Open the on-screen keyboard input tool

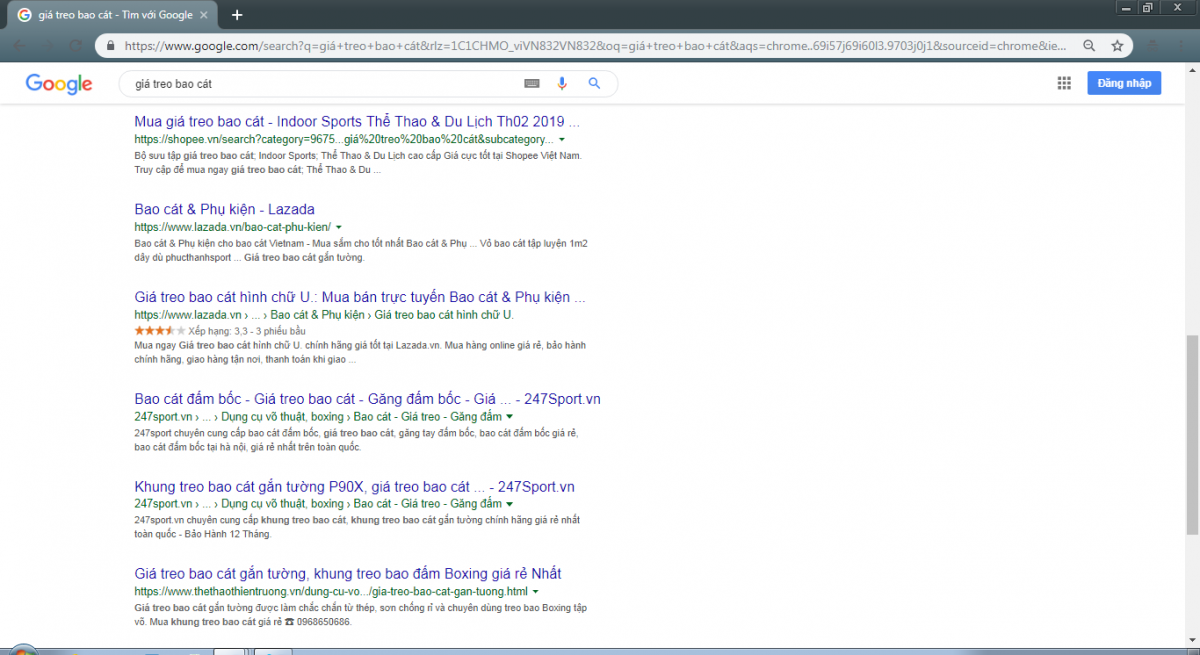tap(531, 84)
